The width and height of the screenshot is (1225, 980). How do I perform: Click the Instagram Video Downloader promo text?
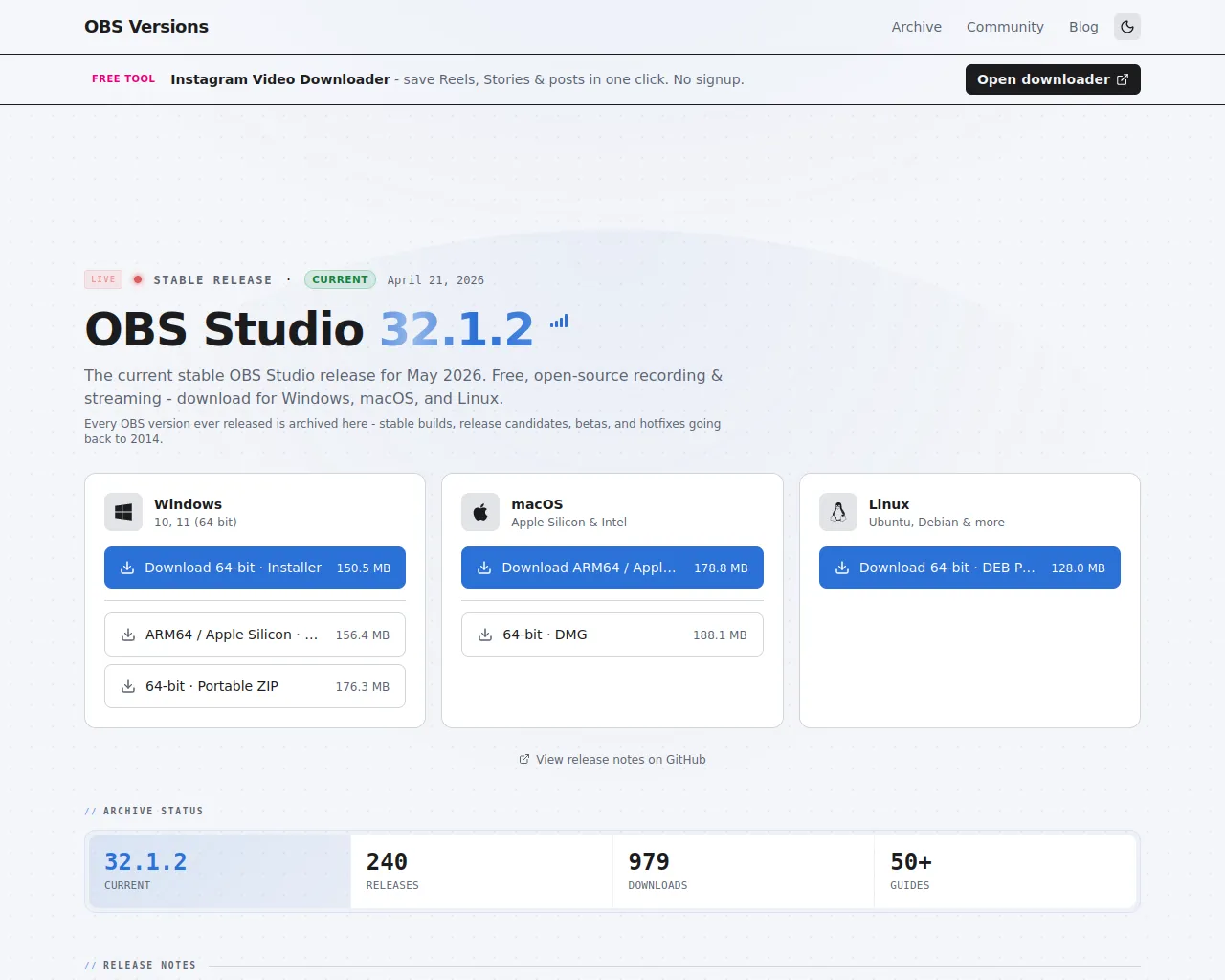click(280, 79)
